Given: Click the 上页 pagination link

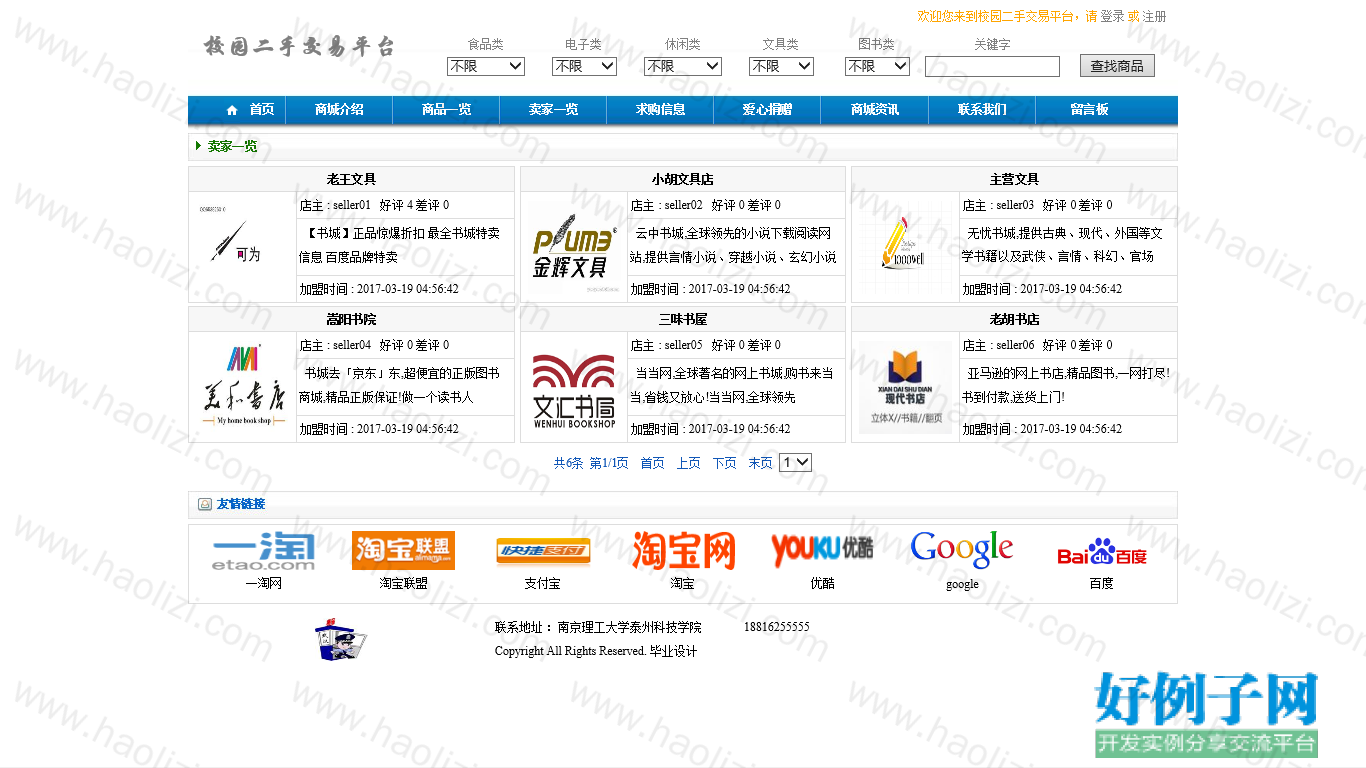Looking at the screenshot, I should pyautogui.click(x=688, y=463).
